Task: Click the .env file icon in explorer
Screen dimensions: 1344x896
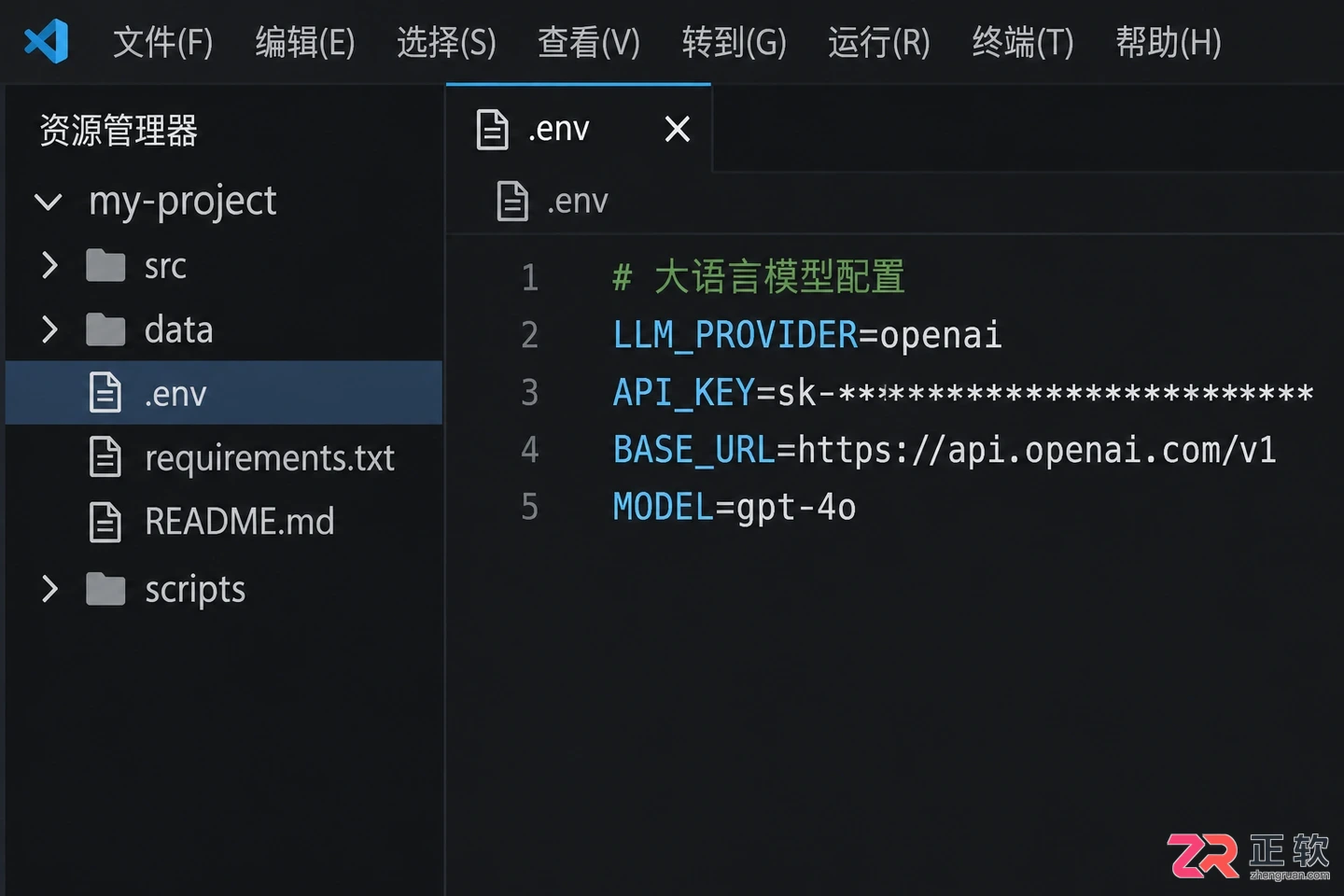Action: pyautogui.click(x=105, y=393)
